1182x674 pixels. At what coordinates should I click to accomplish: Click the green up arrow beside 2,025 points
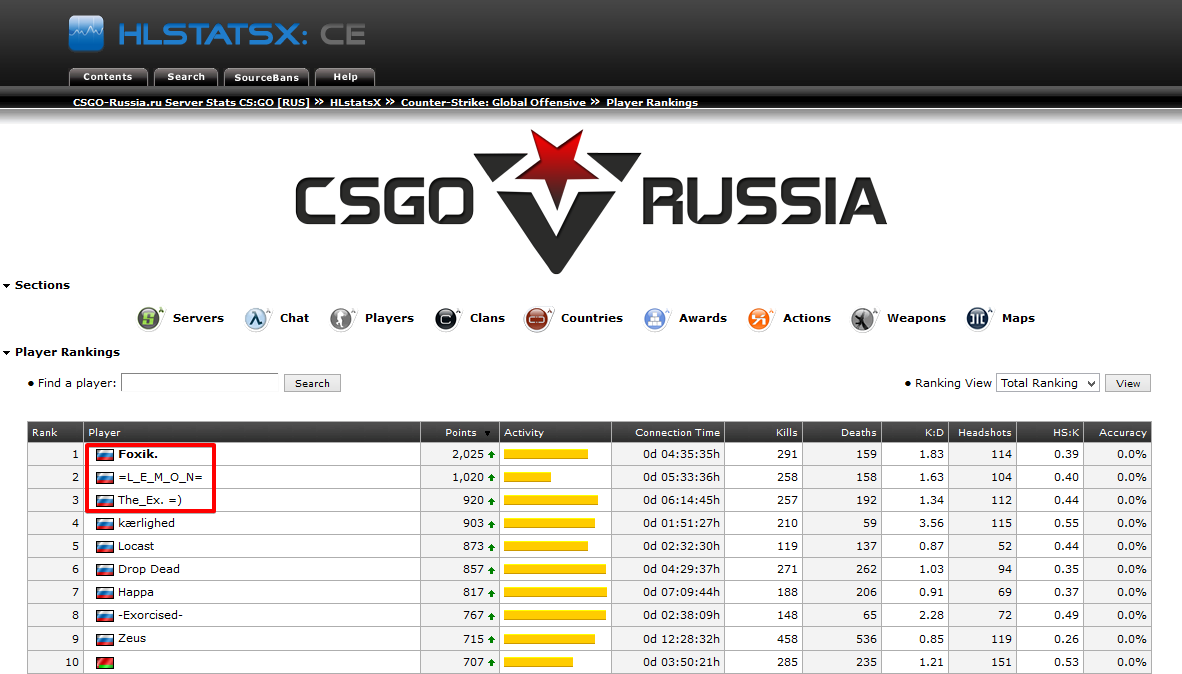491,455
